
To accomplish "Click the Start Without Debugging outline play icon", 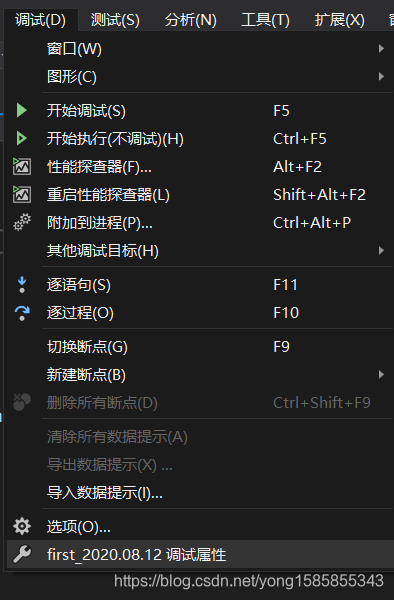I will (x=22, y=139).
